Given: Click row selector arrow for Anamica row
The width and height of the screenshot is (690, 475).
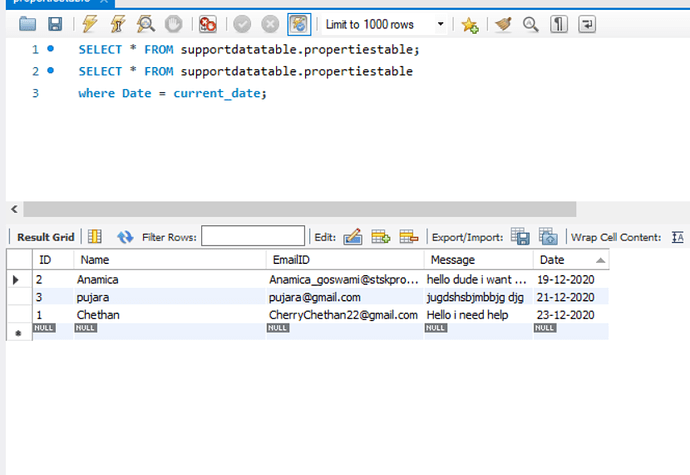Looking at the screenshot, I should tap(16, 280).
